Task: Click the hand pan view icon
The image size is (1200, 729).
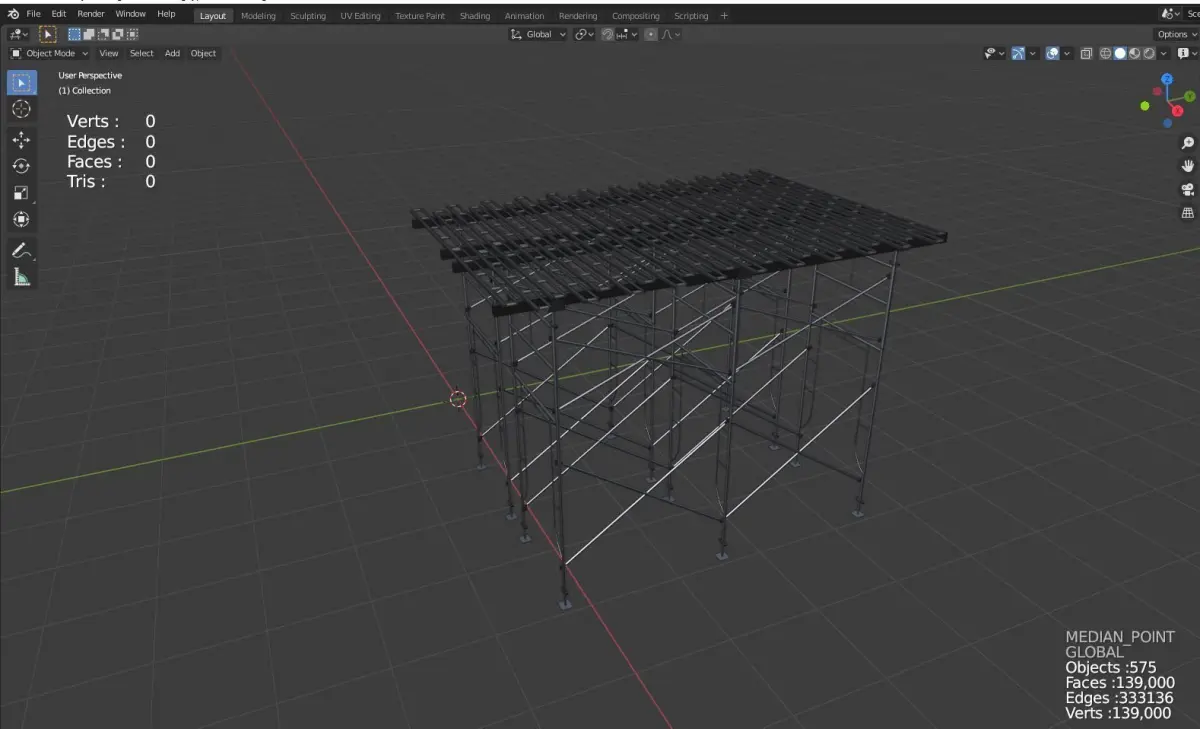Action: pos(1188,166)
